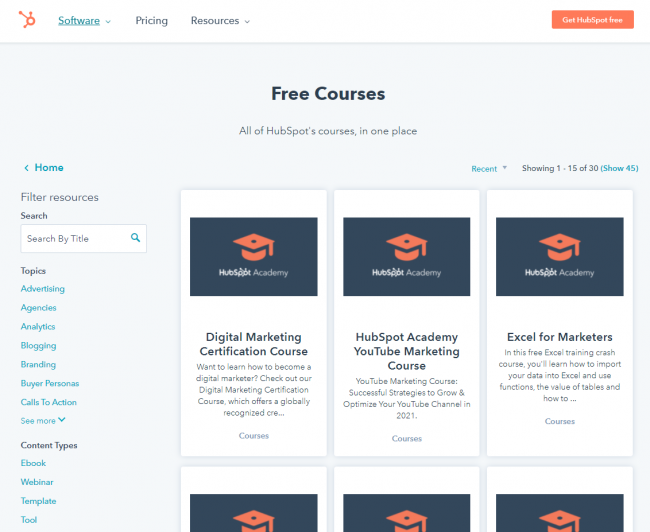Filter by Analytics topic
Viewport: 650px width, 532px height.
pos(38,327)
